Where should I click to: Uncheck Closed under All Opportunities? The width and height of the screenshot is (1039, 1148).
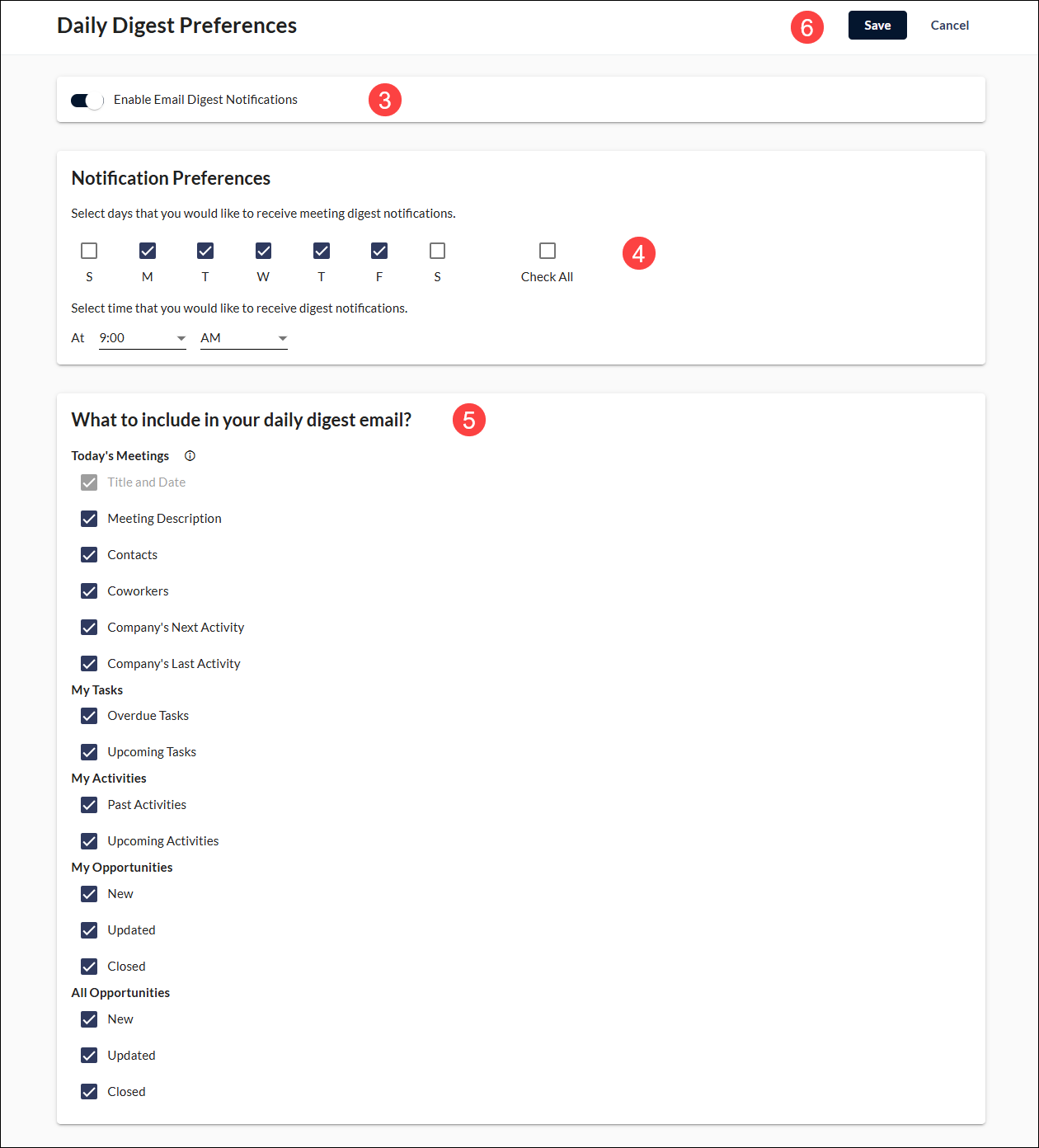pyautogui.click(x=89, y=1092)
